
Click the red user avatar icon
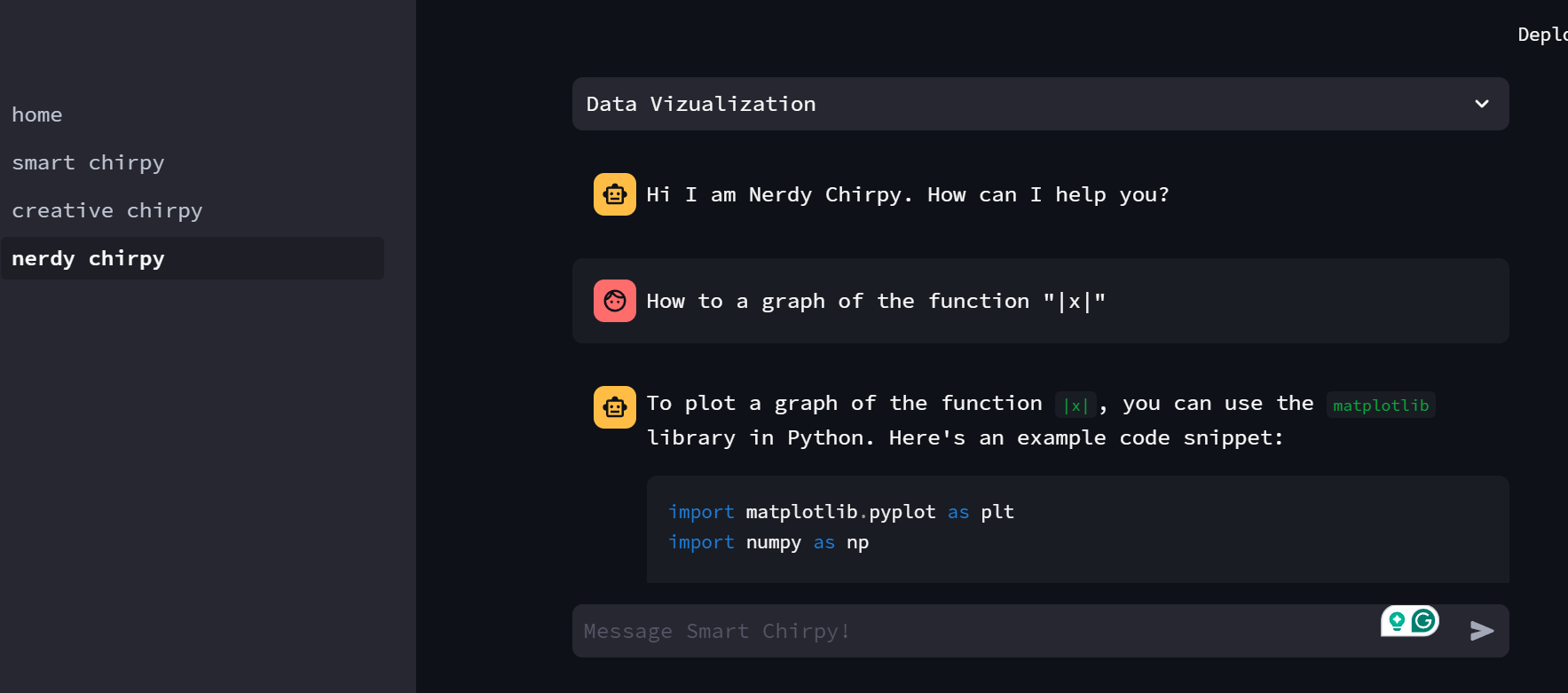pos(614,301)
